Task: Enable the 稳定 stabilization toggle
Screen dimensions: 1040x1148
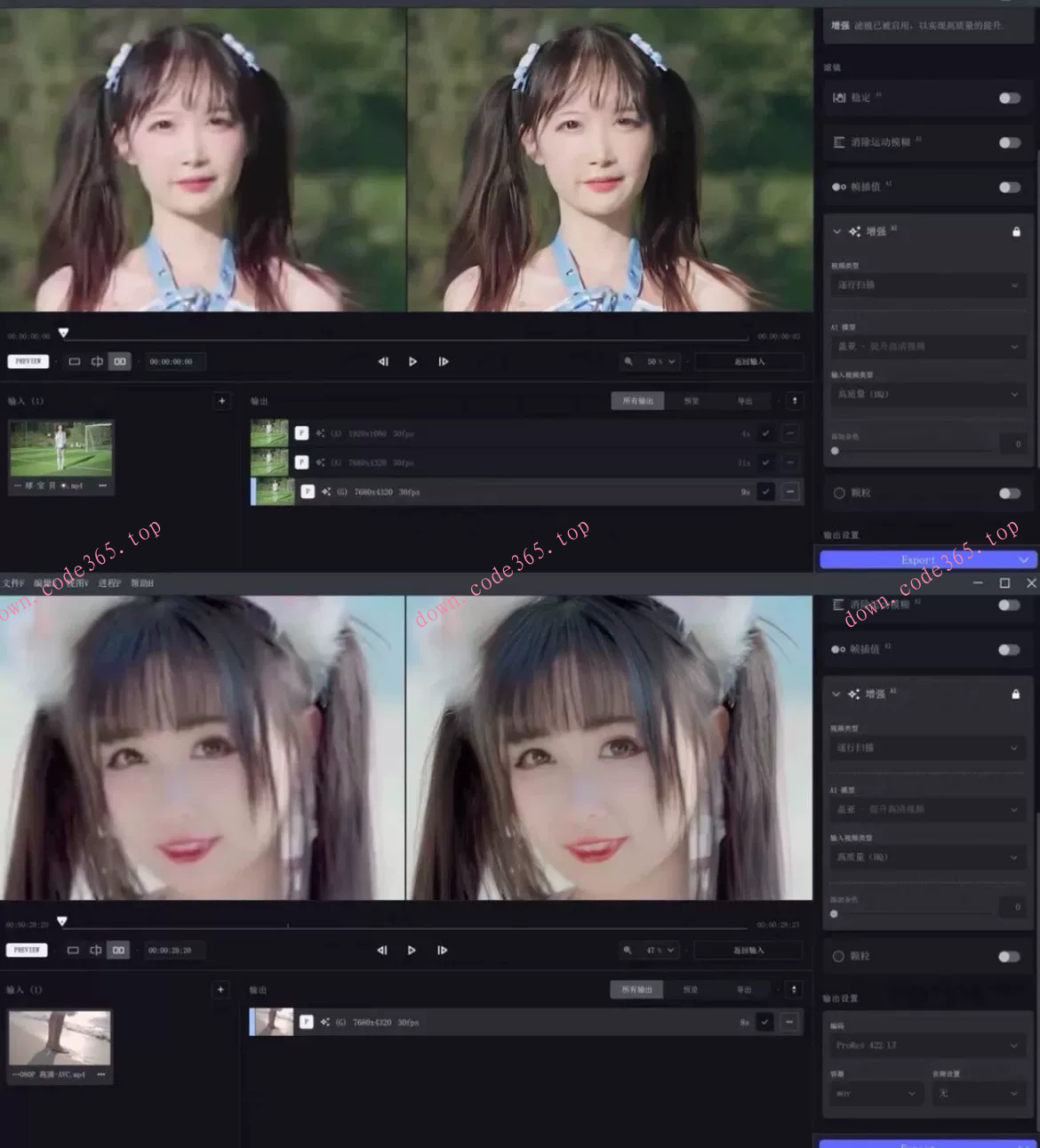Action: point(1009,98)
